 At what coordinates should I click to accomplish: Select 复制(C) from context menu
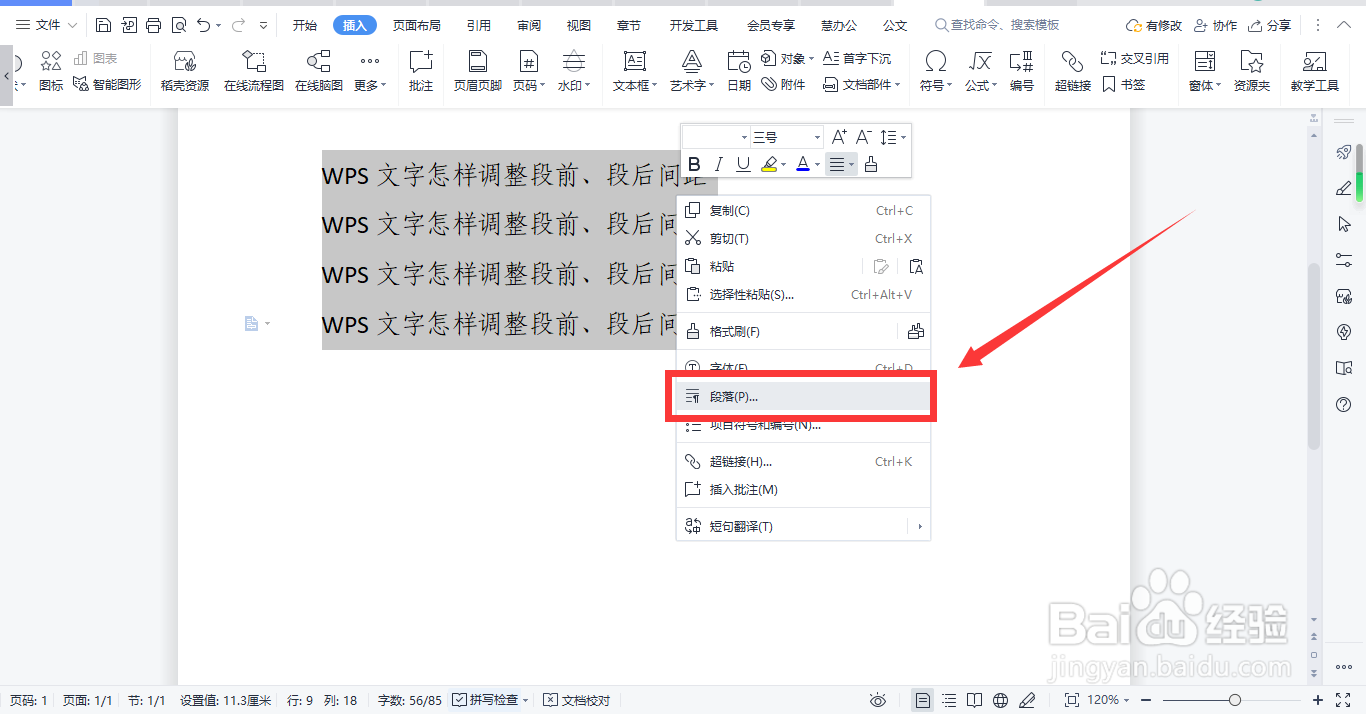(x=804, y=211)
